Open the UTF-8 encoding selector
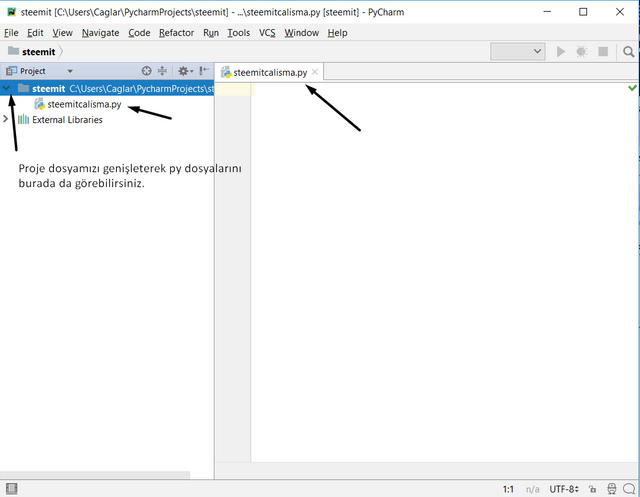Image resolution: width=640 pixels, height=497 pixels. tap(564, 489)
